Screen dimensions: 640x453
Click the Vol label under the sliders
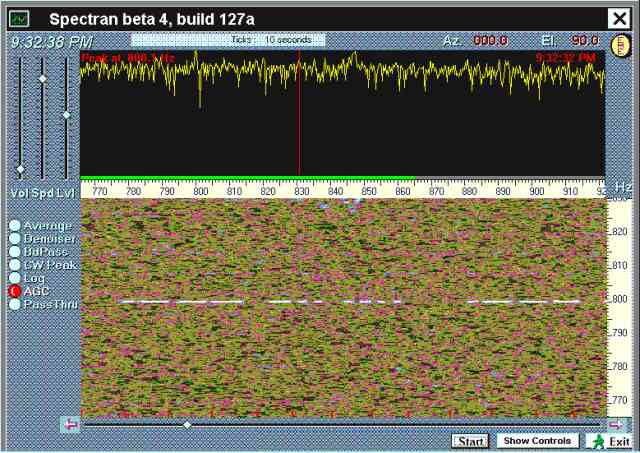pyautogui.click(x=19, y=193)
